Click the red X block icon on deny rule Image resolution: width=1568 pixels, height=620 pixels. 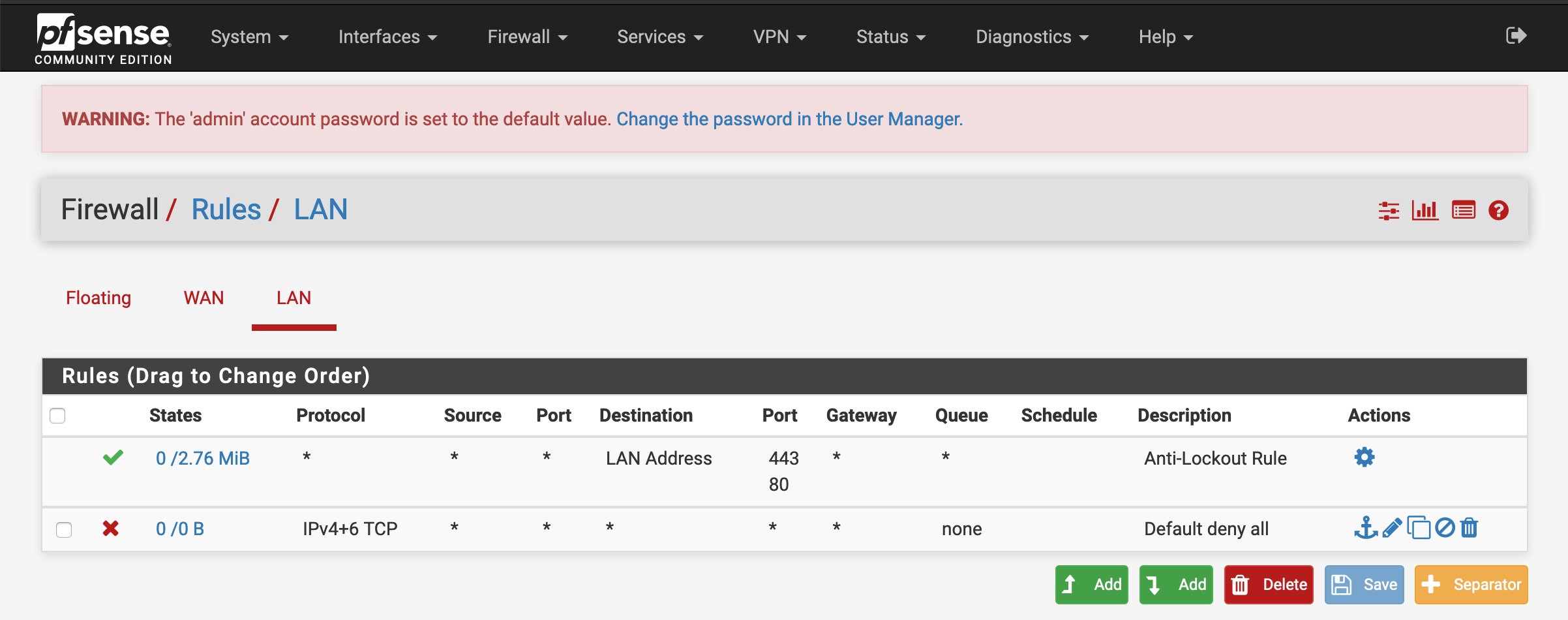pos(111,528)
